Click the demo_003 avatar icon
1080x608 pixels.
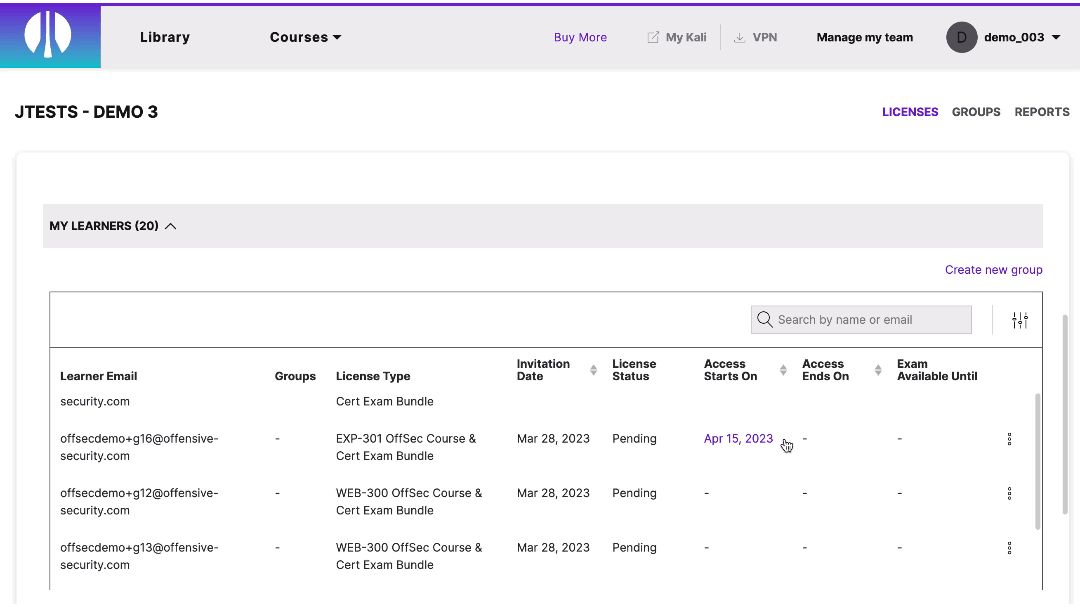coord(961,37)
